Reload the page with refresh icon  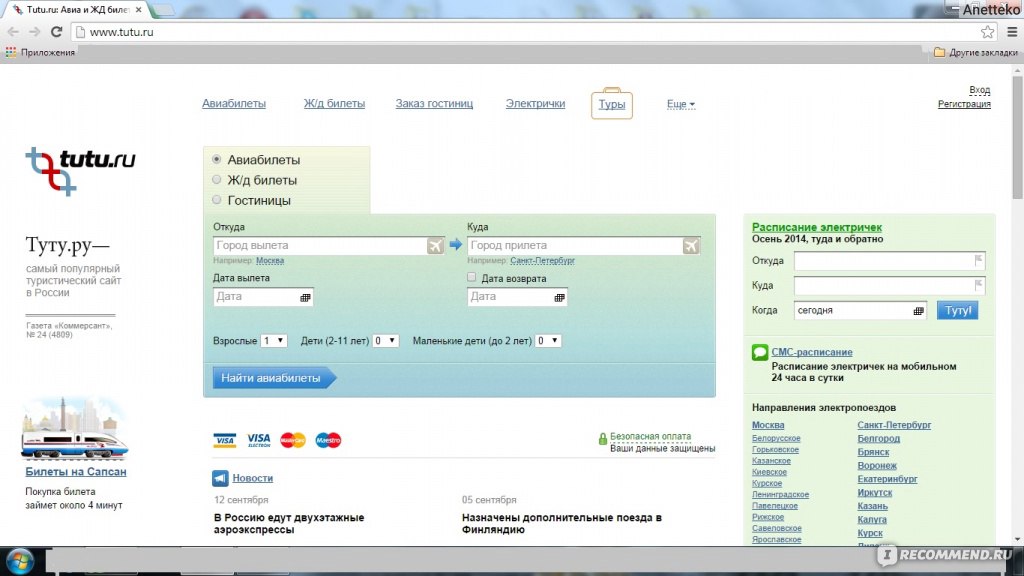tap(57, 31)
